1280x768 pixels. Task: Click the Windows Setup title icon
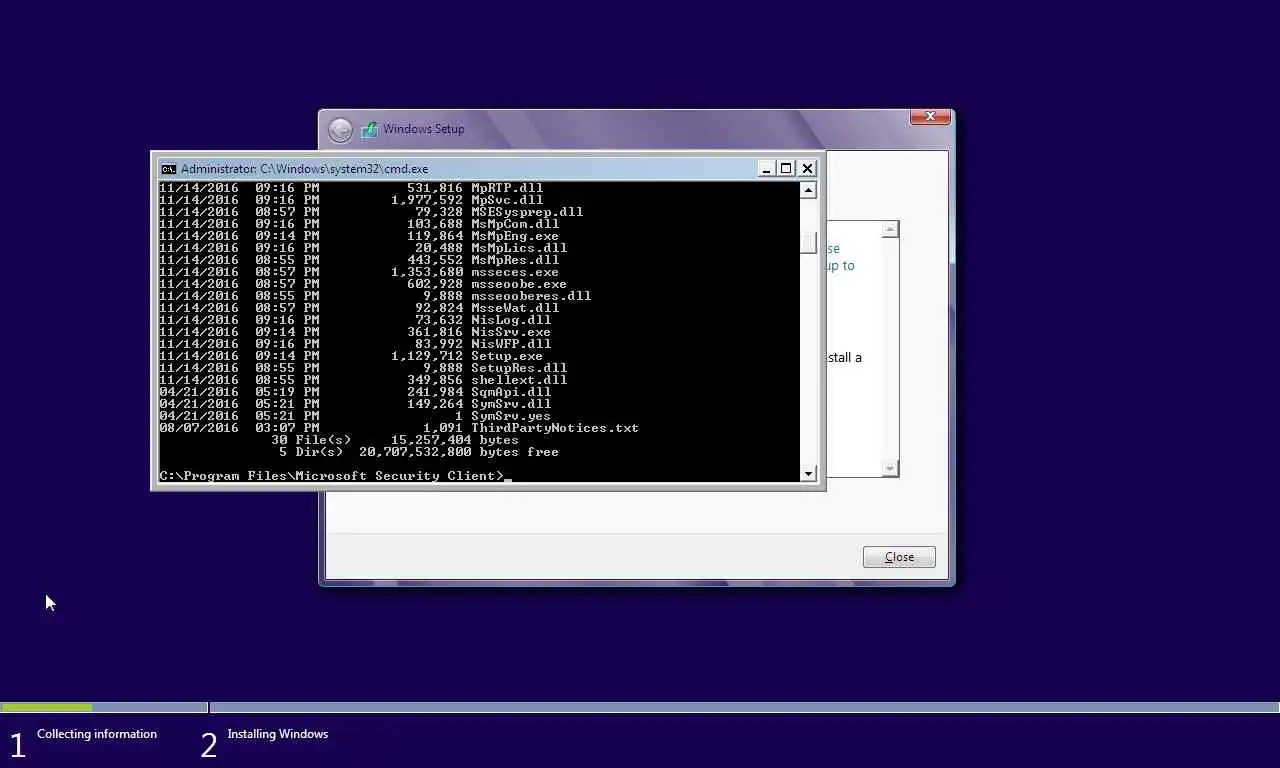pyautogui.click(x=369, y=129)
